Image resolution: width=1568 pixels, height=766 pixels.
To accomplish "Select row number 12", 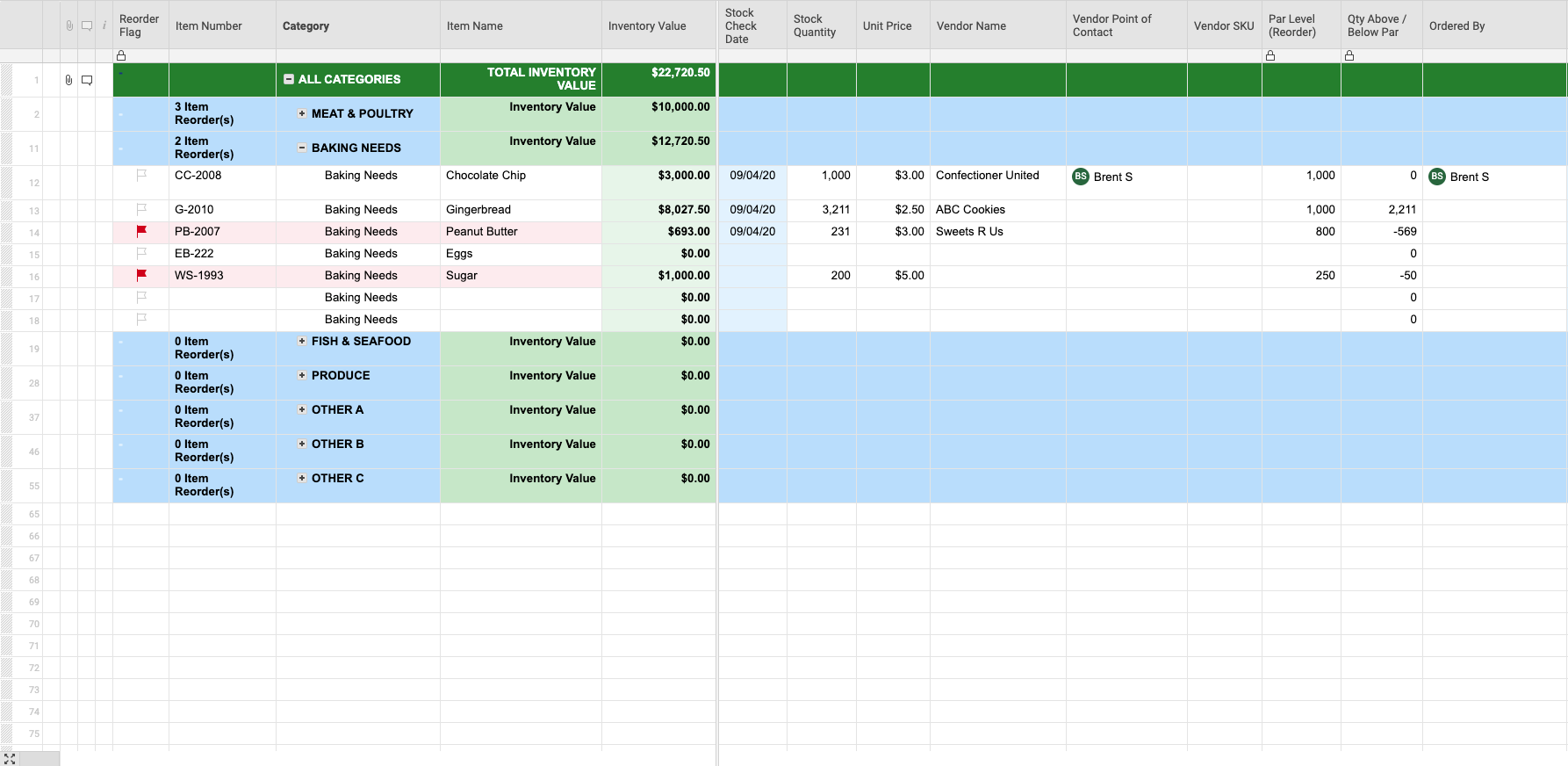I will click(34, 183).
